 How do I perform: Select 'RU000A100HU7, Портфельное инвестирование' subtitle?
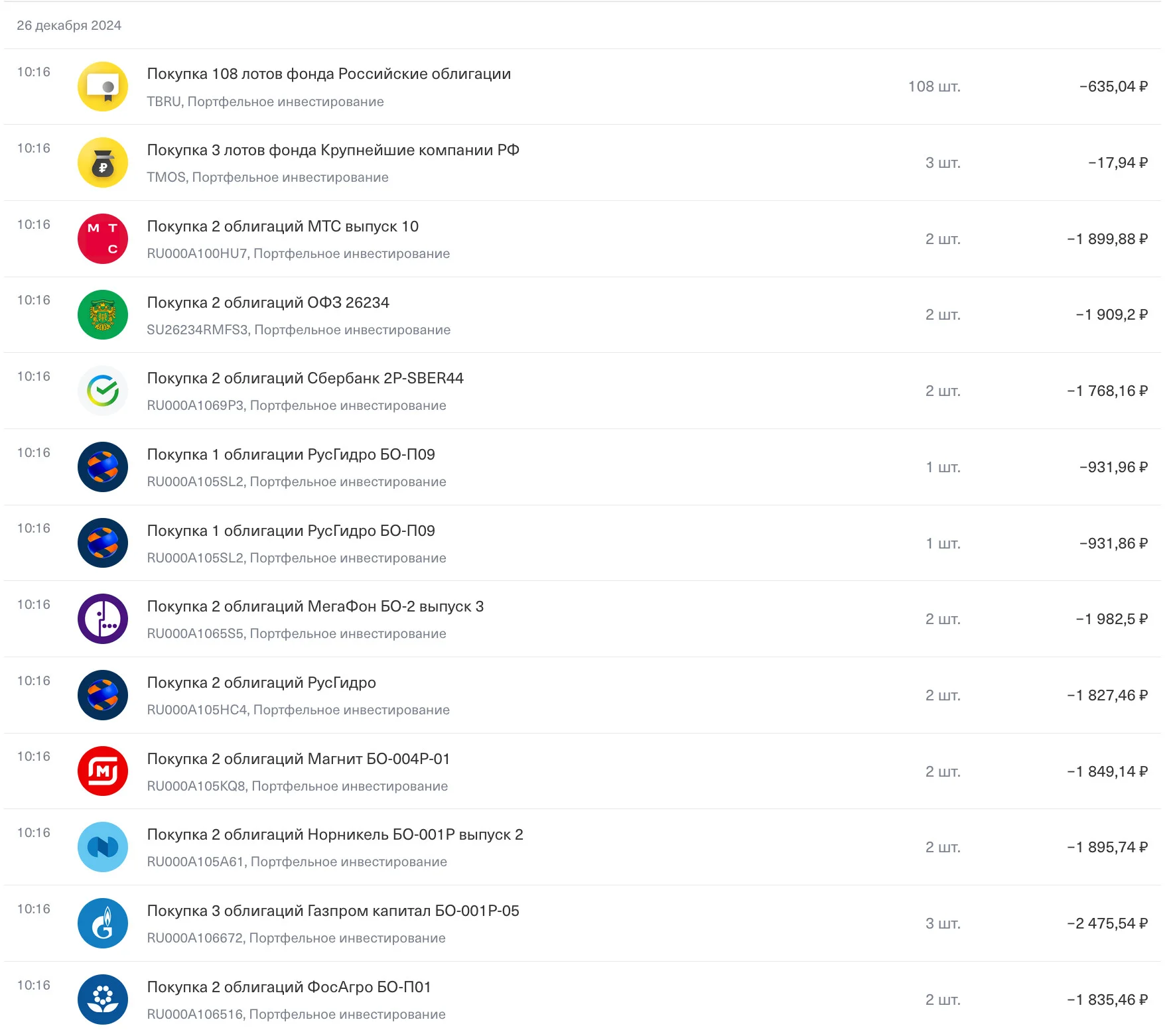click(x=298, y=253)
